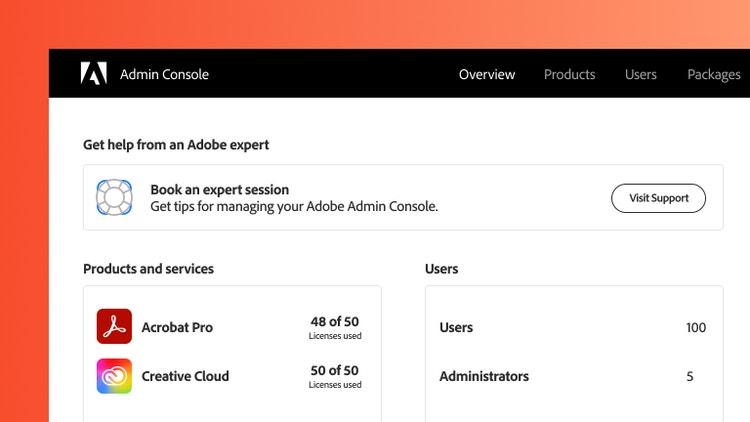
Task: Select the Acrobat Pro product name
Action: tap(177, 327)
